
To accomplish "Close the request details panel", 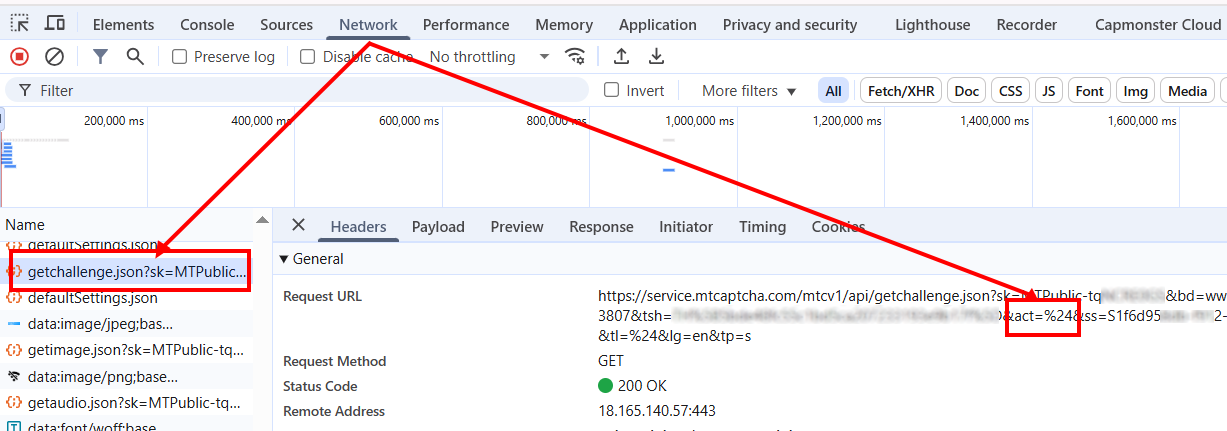I will click(x=298, y=226).
